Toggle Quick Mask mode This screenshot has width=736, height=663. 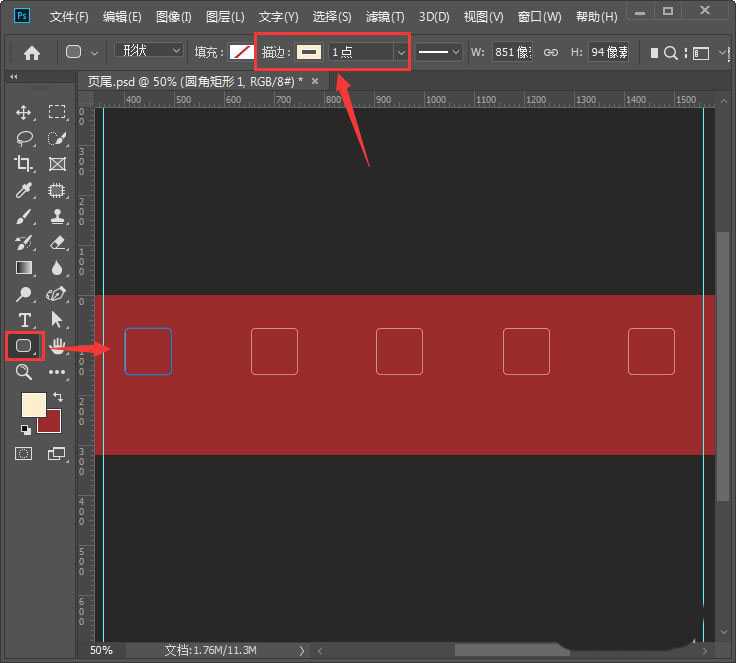[x=24, y=454]
